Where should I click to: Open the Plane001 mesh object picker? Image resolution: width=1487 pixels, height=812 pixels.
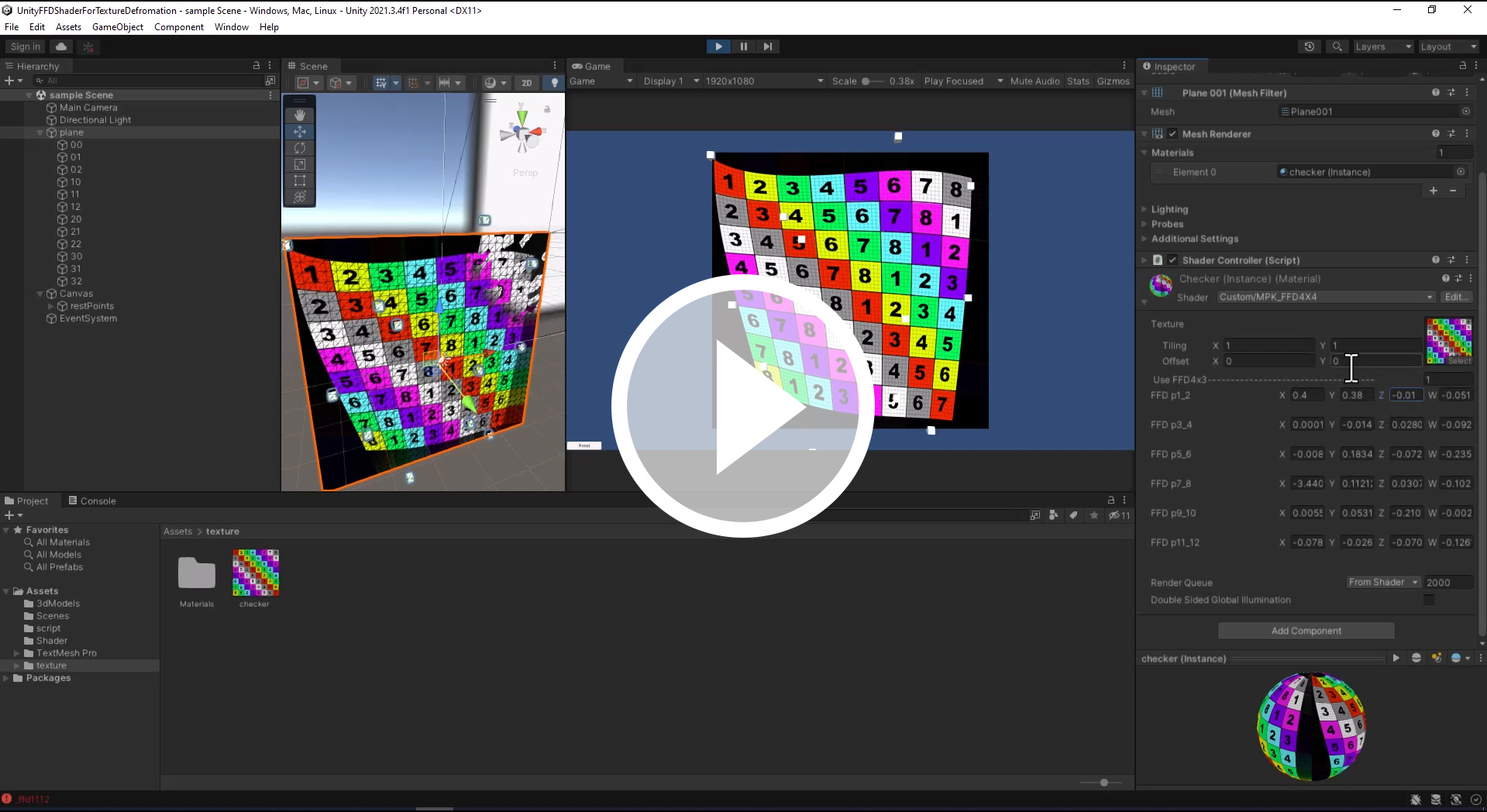click(1466, 112)
